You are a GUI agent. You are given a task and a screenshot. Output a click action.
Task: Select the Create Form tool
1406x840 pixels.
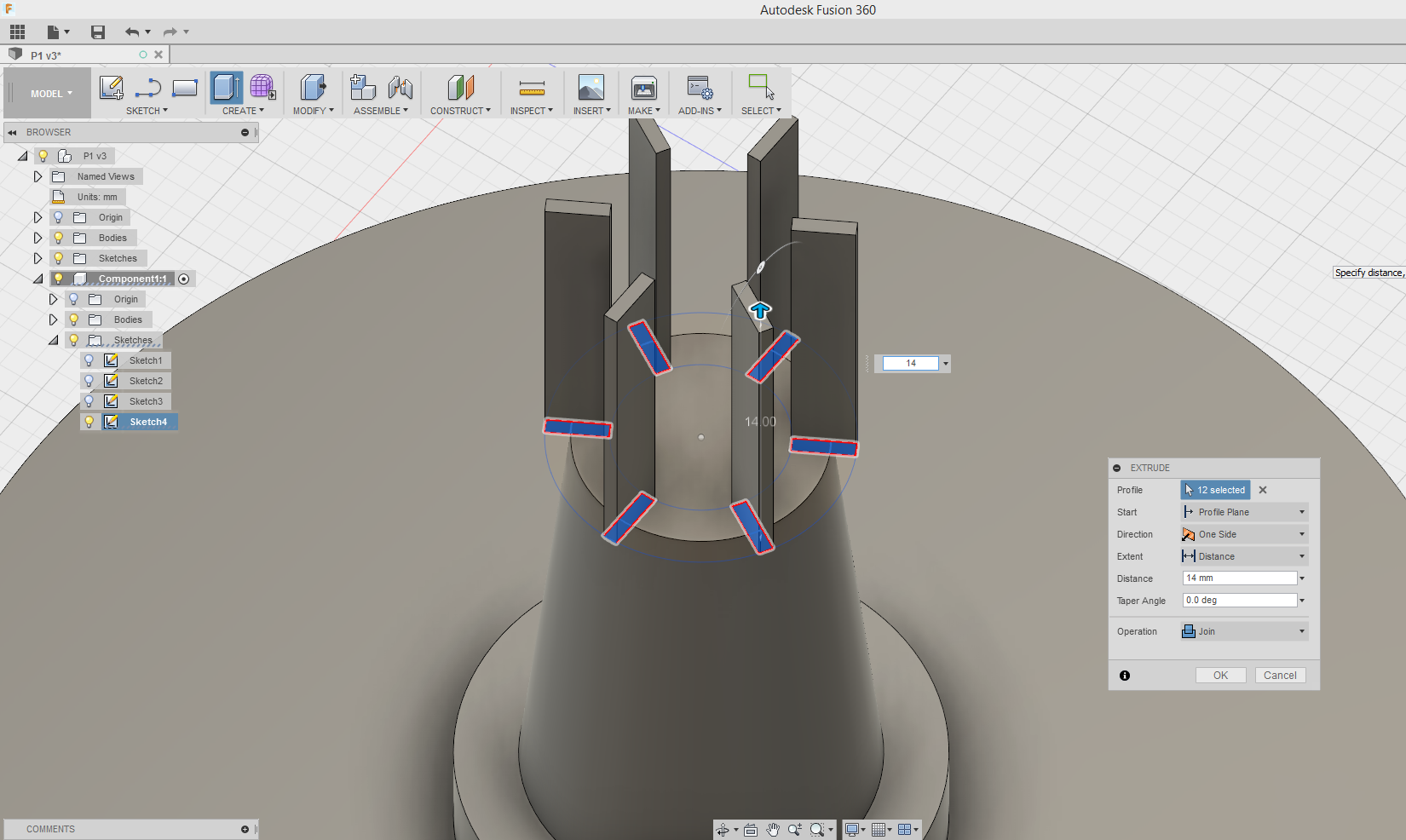click(x=262, y=87)
